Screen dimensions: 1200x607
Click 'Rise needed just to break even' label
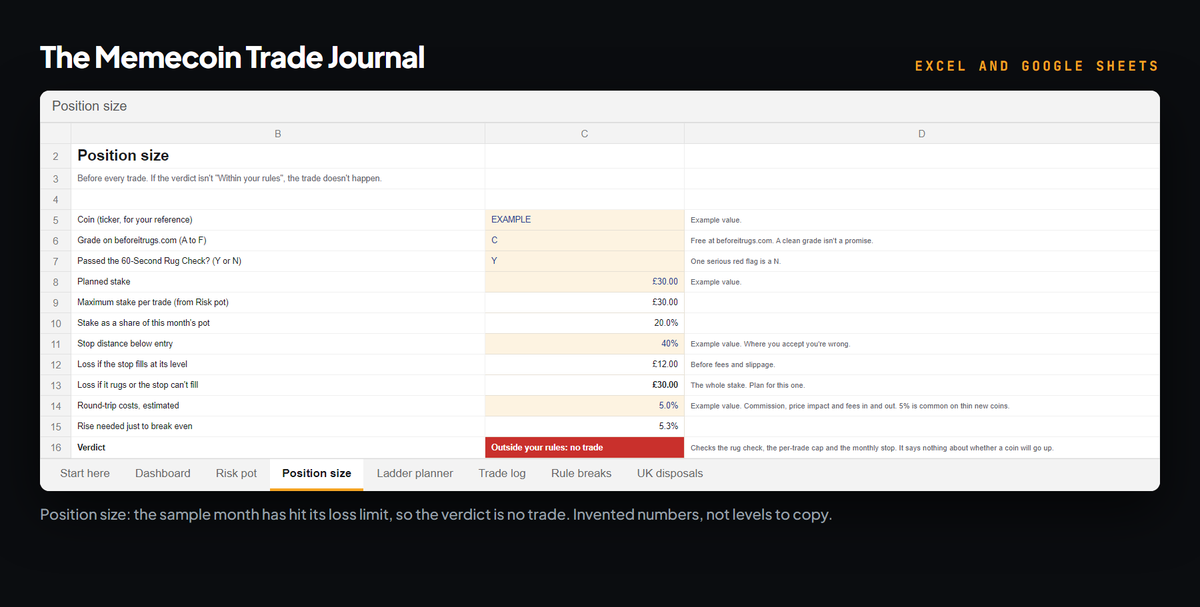point(135,426)
